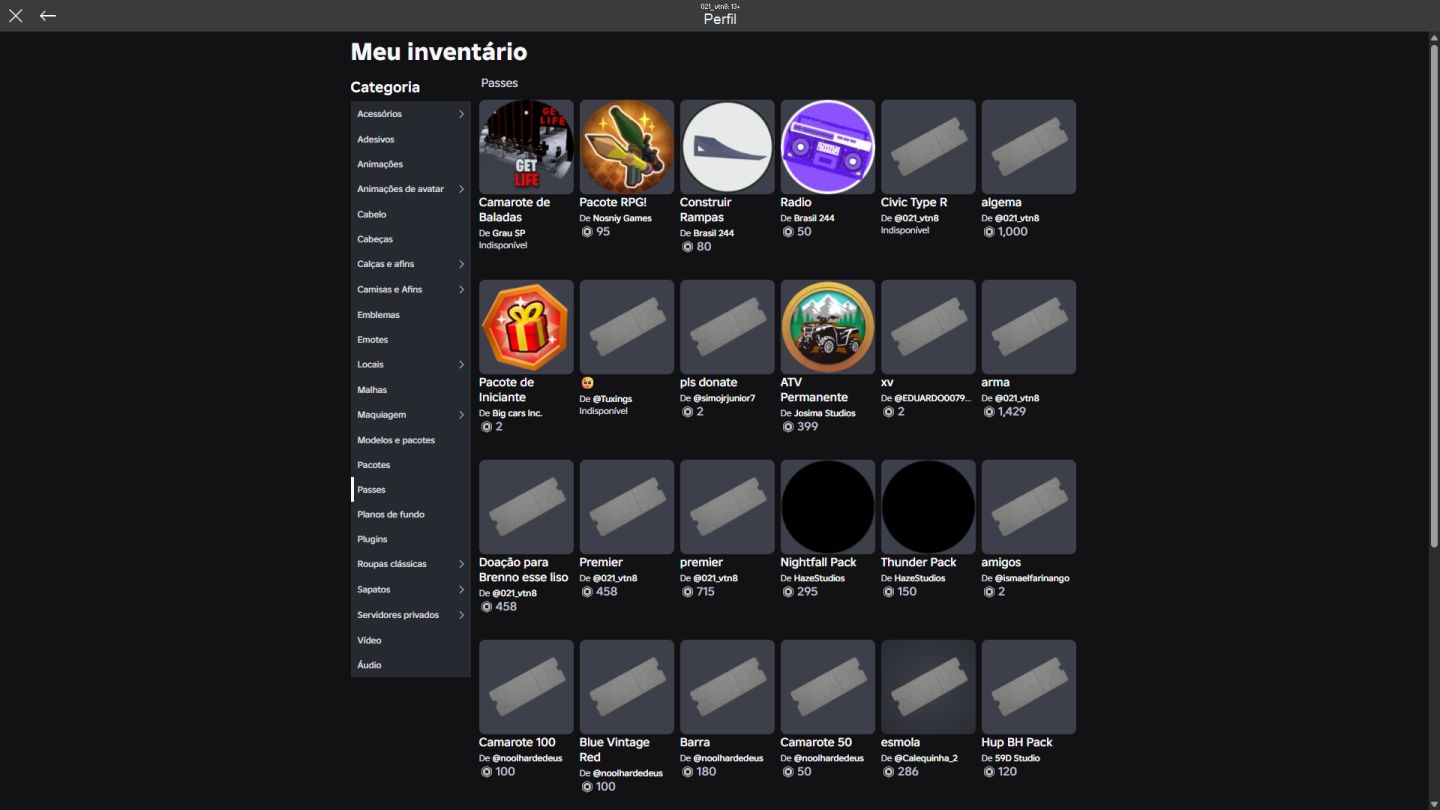Viewport: 1440px width, 810px height.
Task: Open the 59D Studio creator link
Action: click(x=1019, y=758)
